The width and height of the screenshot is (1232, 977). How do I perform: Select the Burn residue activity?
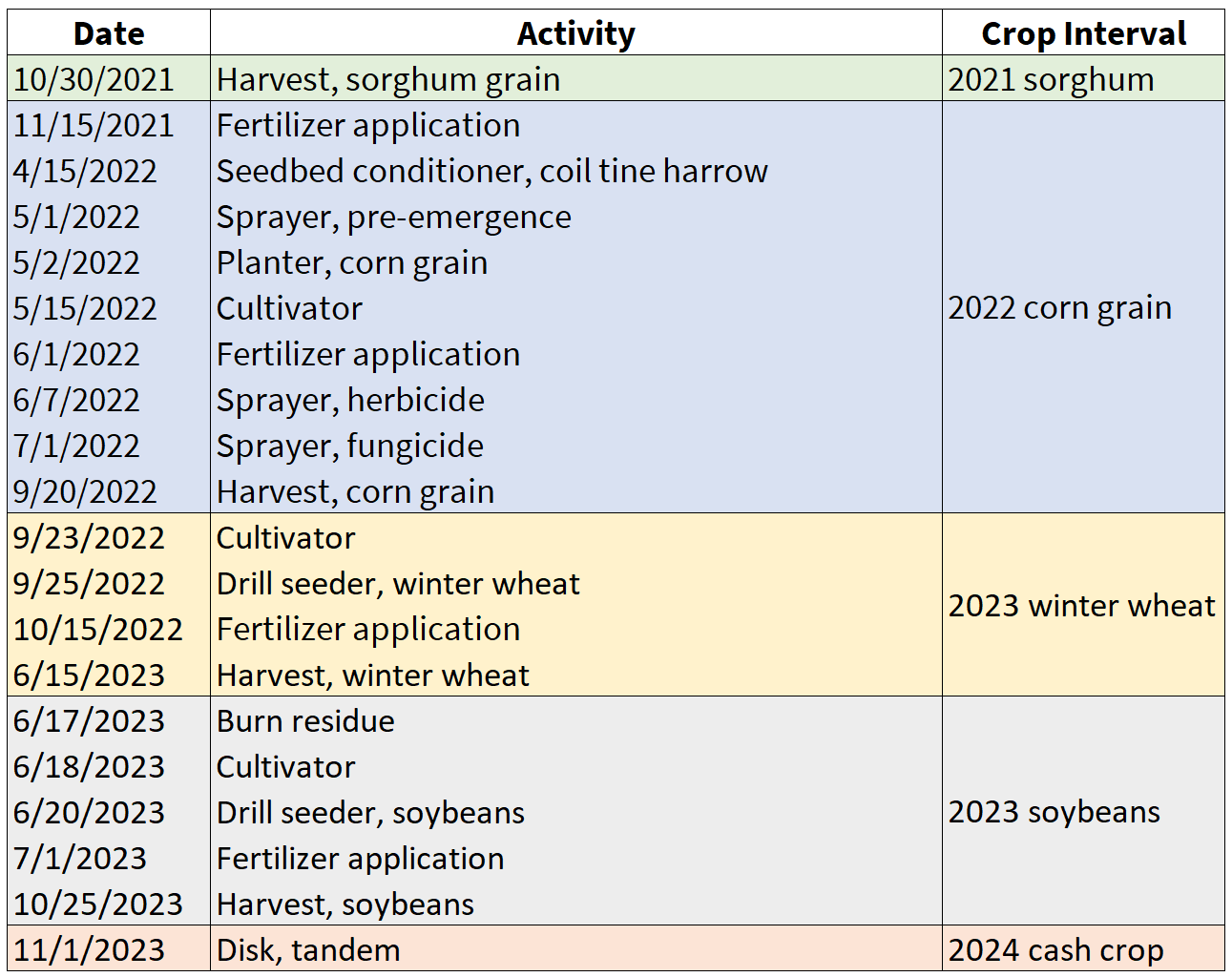pyautogui.click(x=305, y=720)
